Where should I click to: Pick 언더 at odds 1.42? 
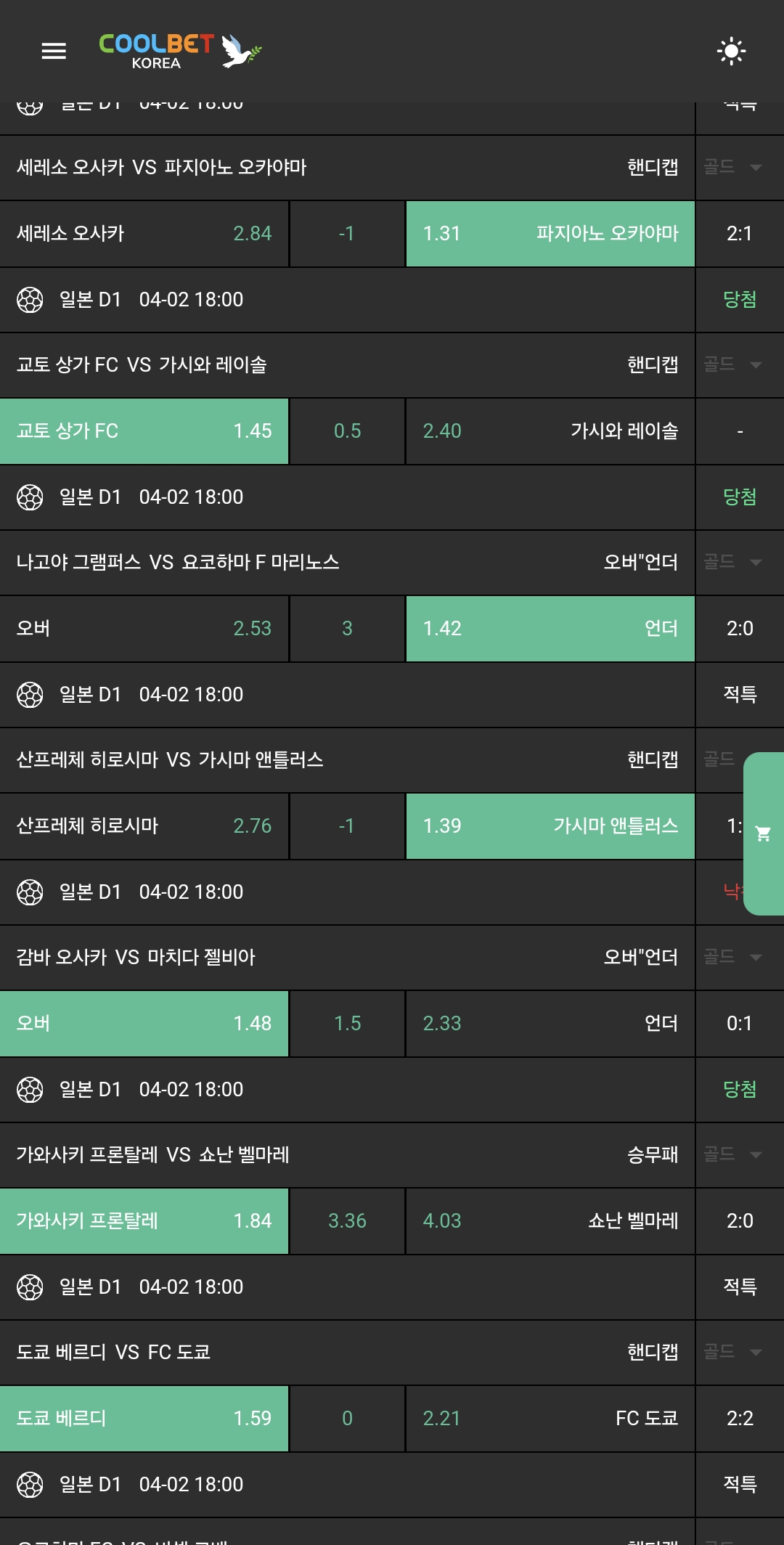pyautogui.click(x=550, y=629)
